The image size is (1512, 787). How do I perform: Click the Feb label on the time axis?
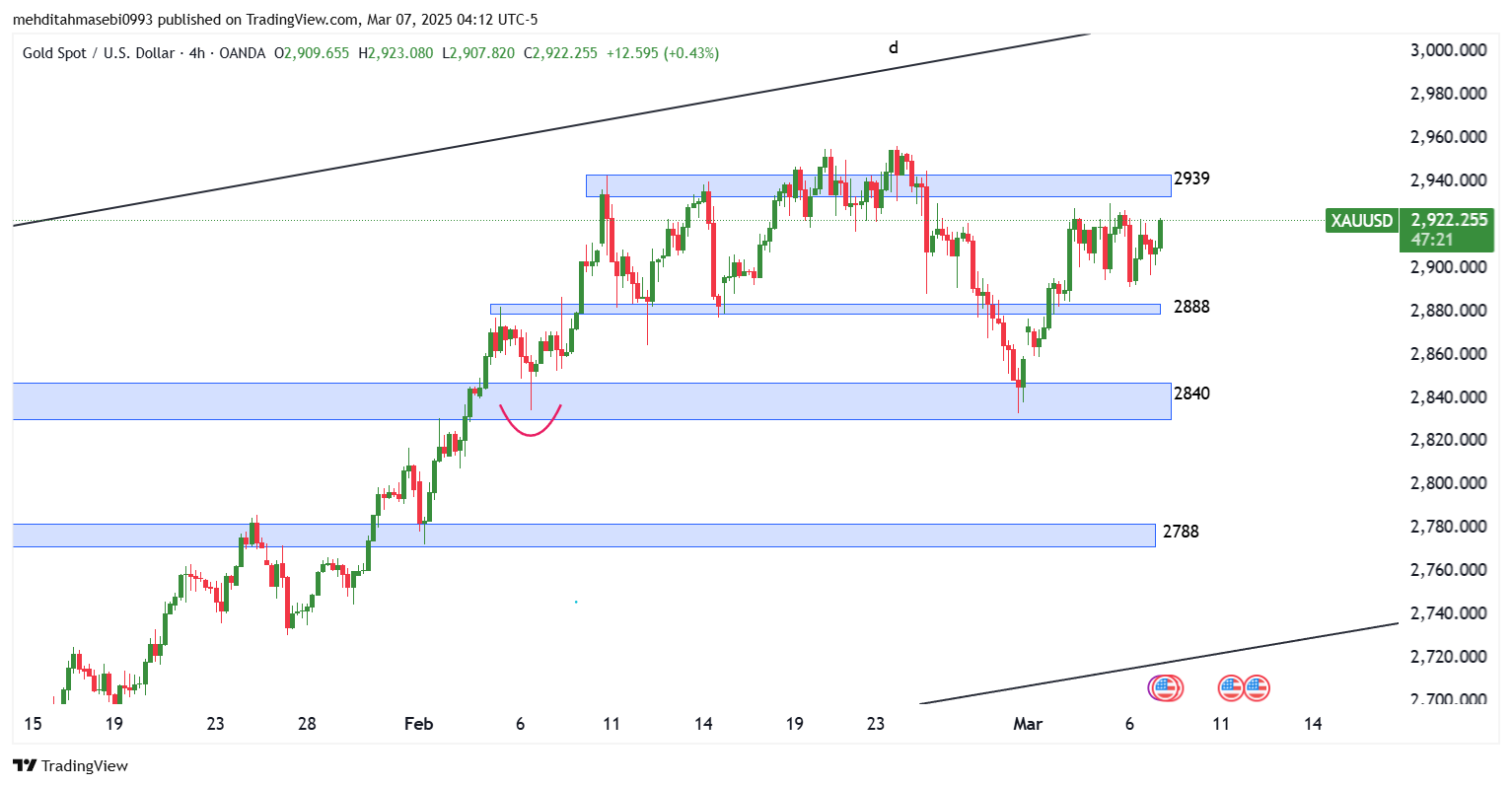click(419, 724)
